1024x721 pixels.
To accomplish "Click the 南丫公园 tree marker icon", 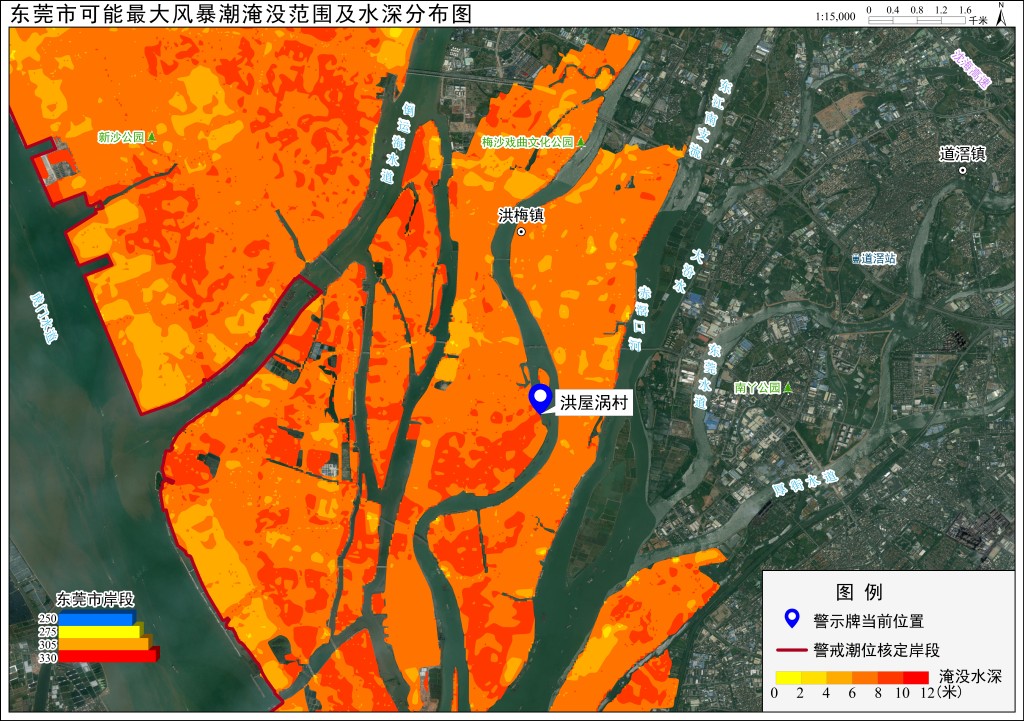I will [788, 387].
